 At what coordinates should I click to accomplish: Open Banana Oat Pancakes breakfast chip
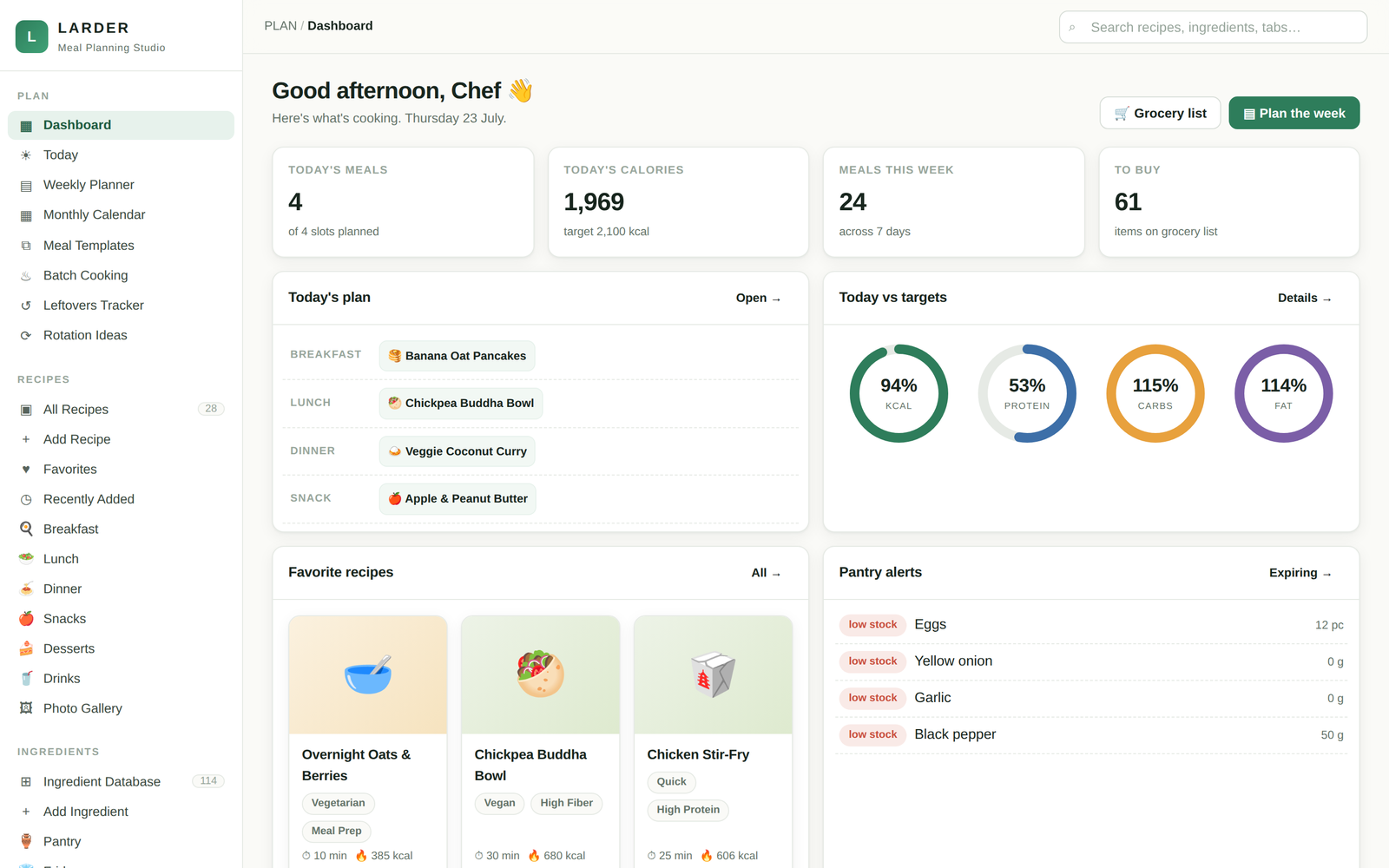[457, 356]
